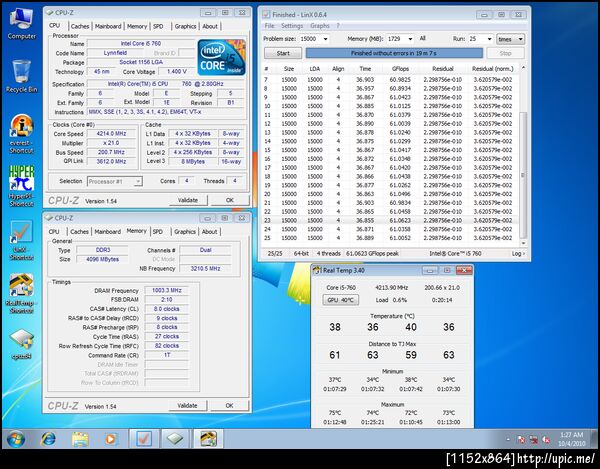Open the Recycle Bin desktop icon

(x=21, y=76)
